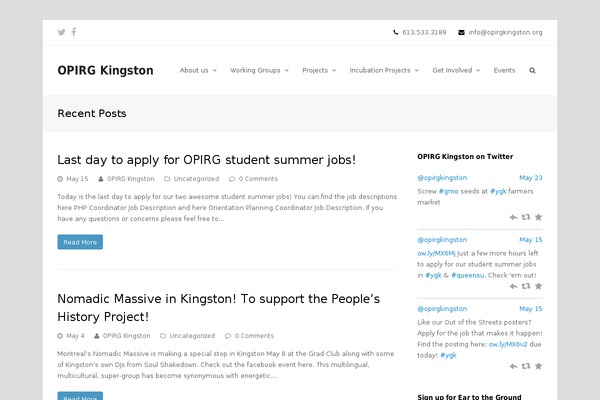The height and width of the screenshot is (400, 600).
Task: Favorite the student summer jobs tweet
Action: click(538, 286)
